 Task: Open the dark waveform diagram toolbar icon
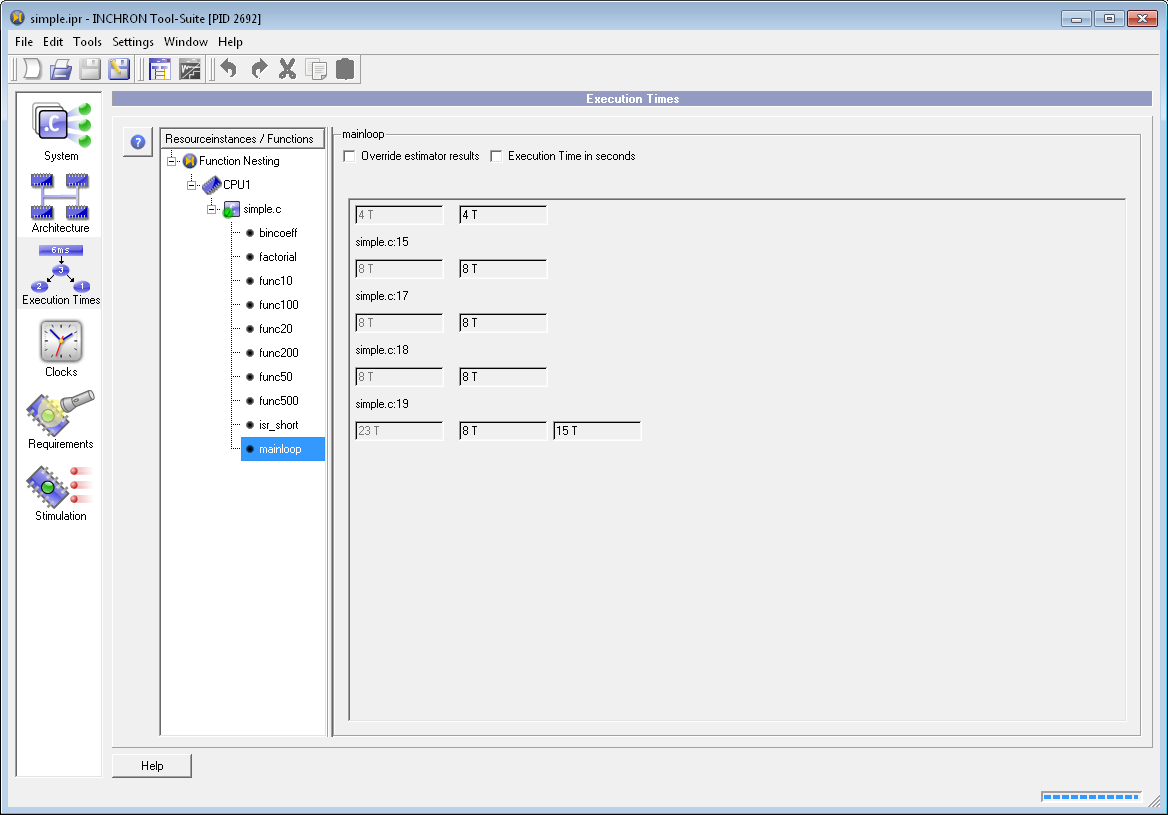point(190,69)
